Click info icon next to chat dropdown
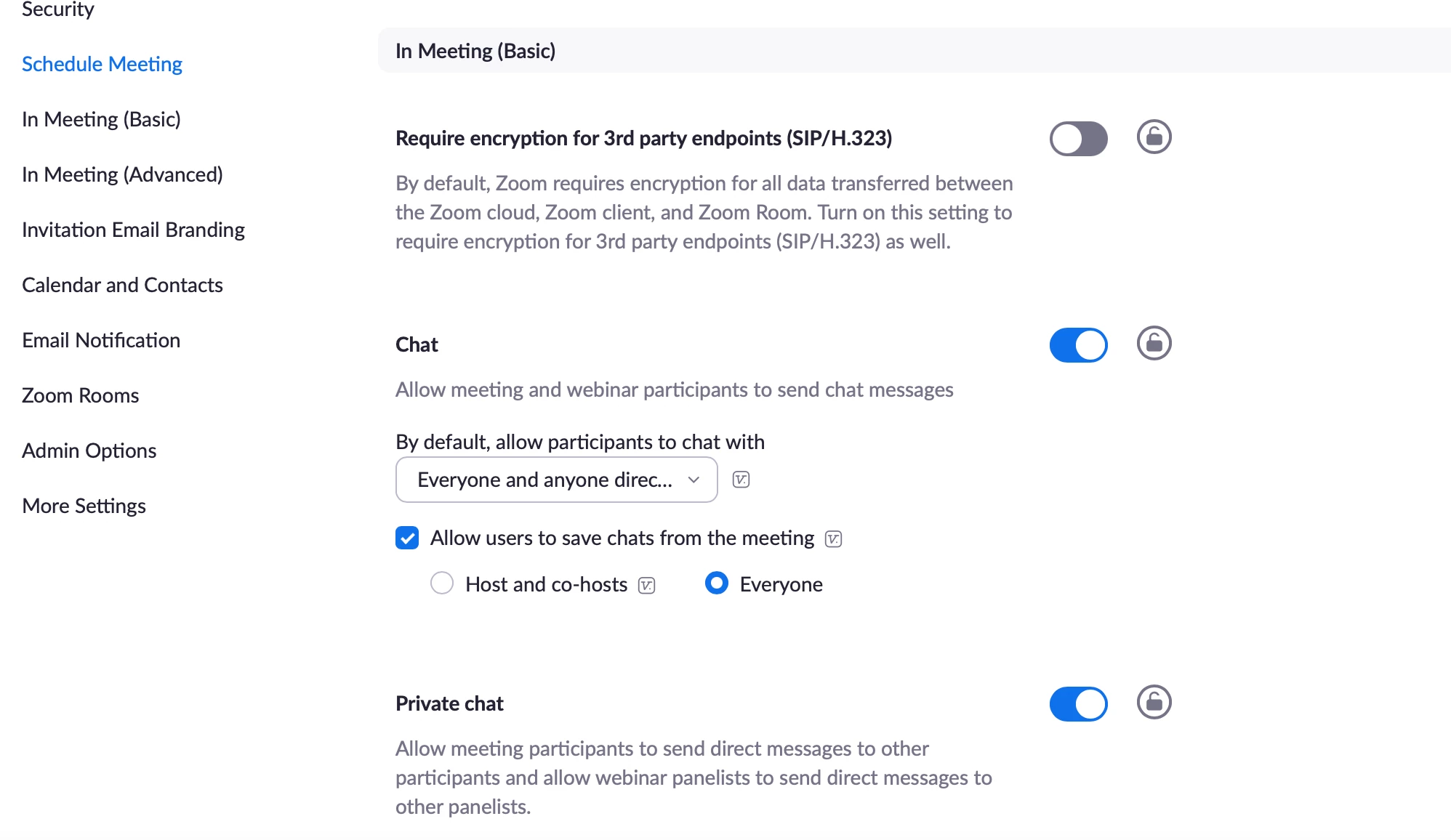The height and width of the screenshot is (840, 1451). click(x=741, y=480)
